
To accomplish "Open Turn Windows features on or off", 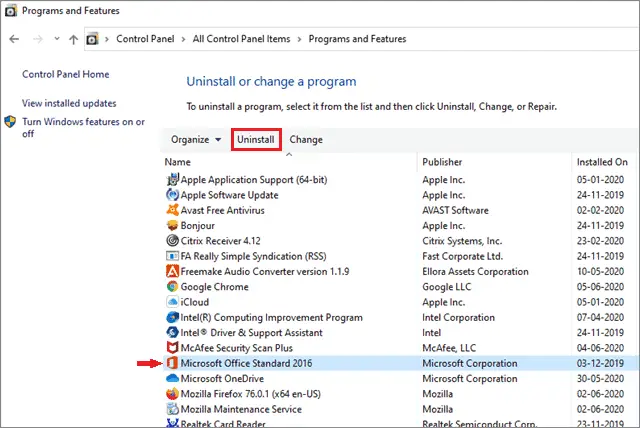I will tap(83, 127).
